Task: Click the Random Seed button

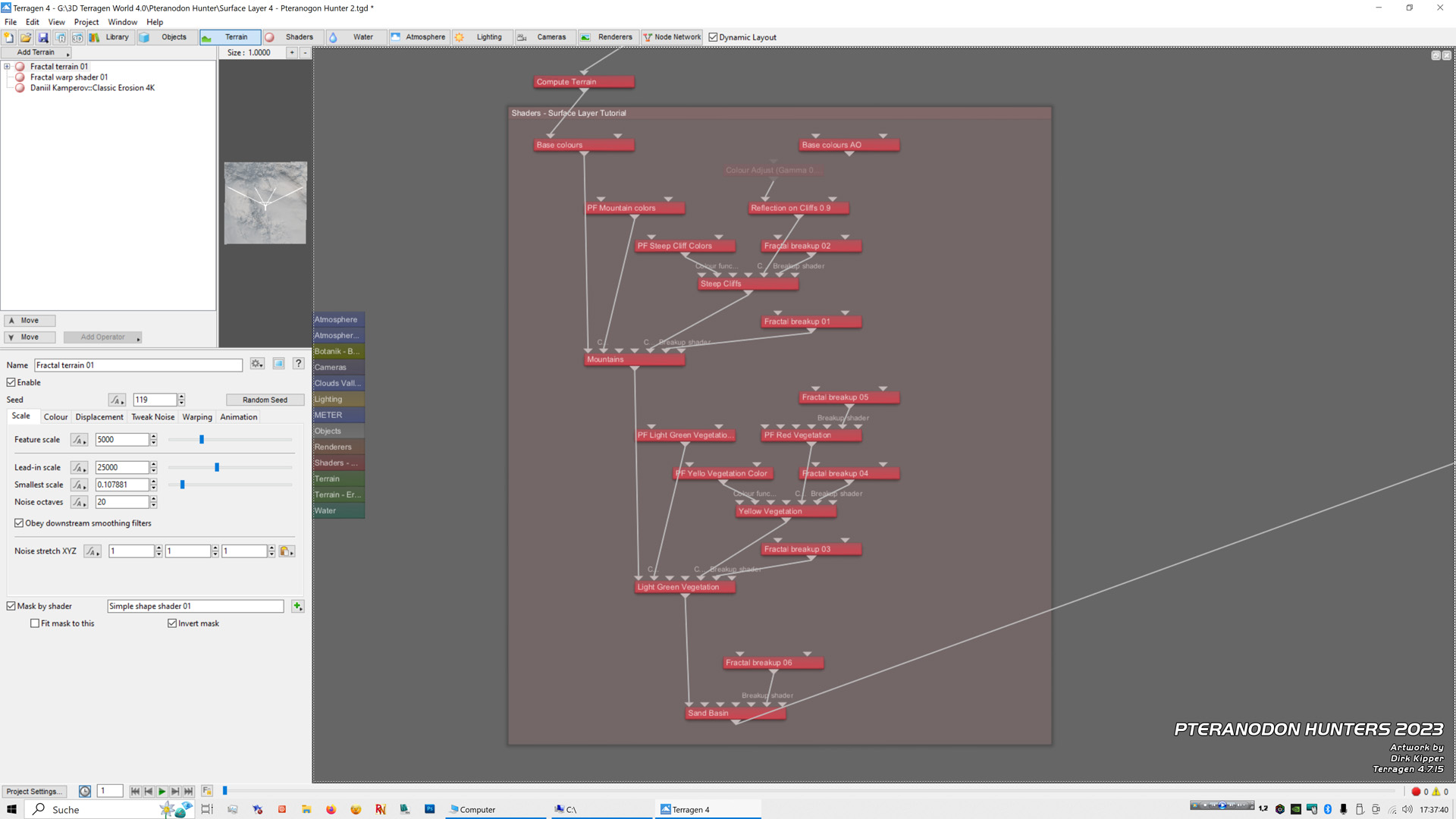Action: (265, 399)
